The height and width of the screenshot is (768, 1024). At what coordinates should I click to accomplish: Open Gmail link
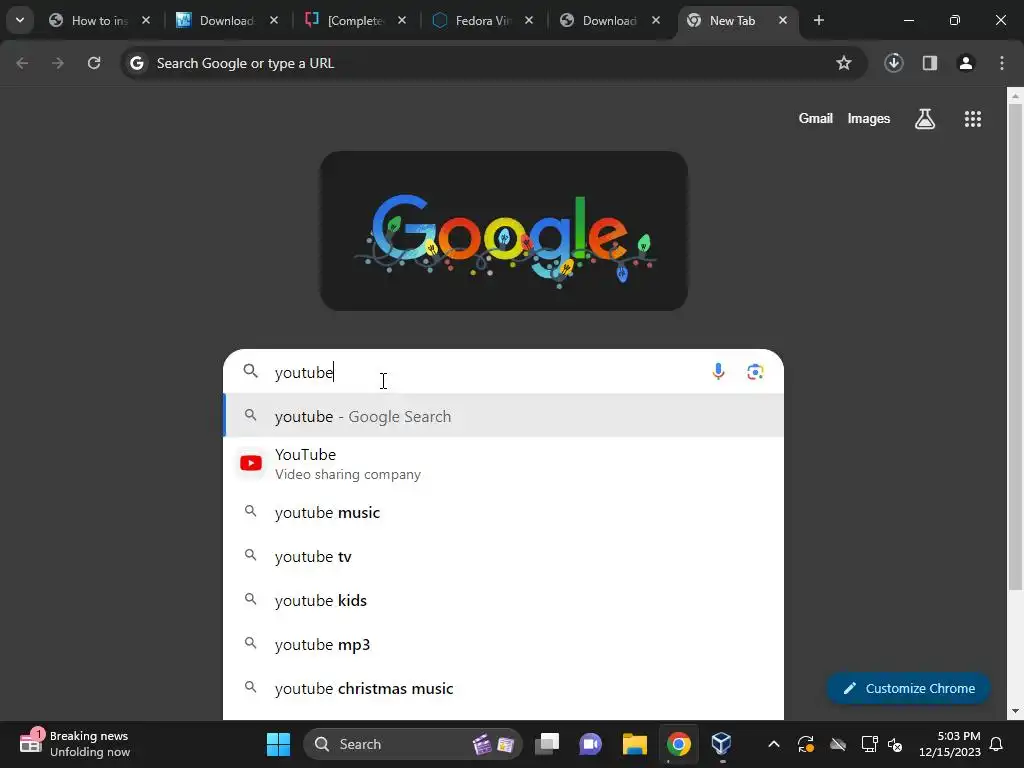(x=816, y=118)
